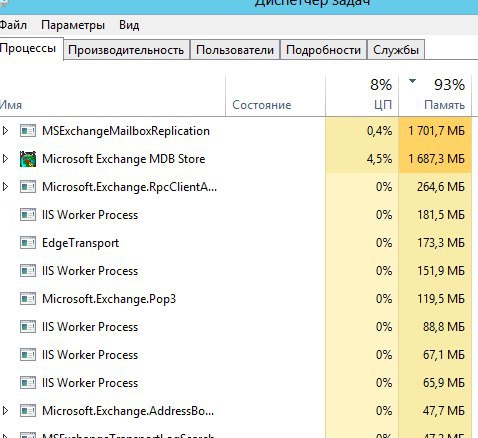The height and width of the screenshot is (438, 478).
Task: Switch to the Пользователи tab
Action: (235, 50)
